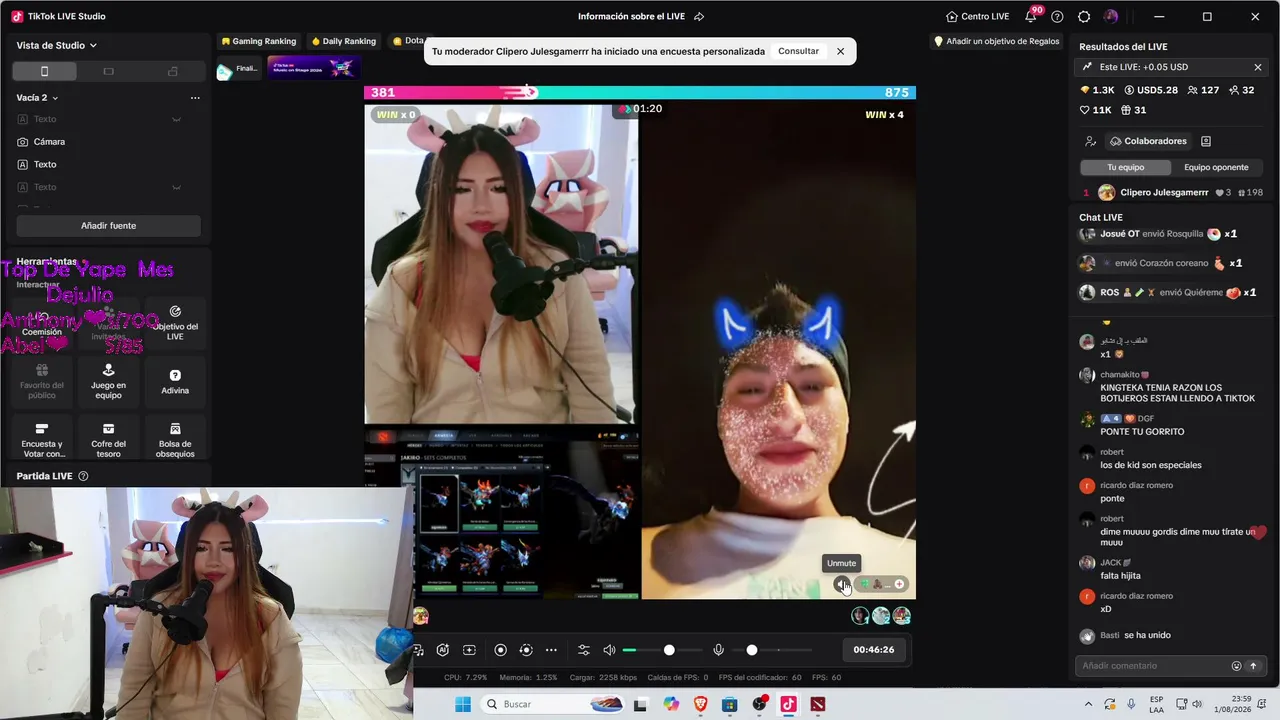Viewport: 1280px width, 720px height.
Task: Click the record button in bottom toolbar
Action: click(501, 650)
